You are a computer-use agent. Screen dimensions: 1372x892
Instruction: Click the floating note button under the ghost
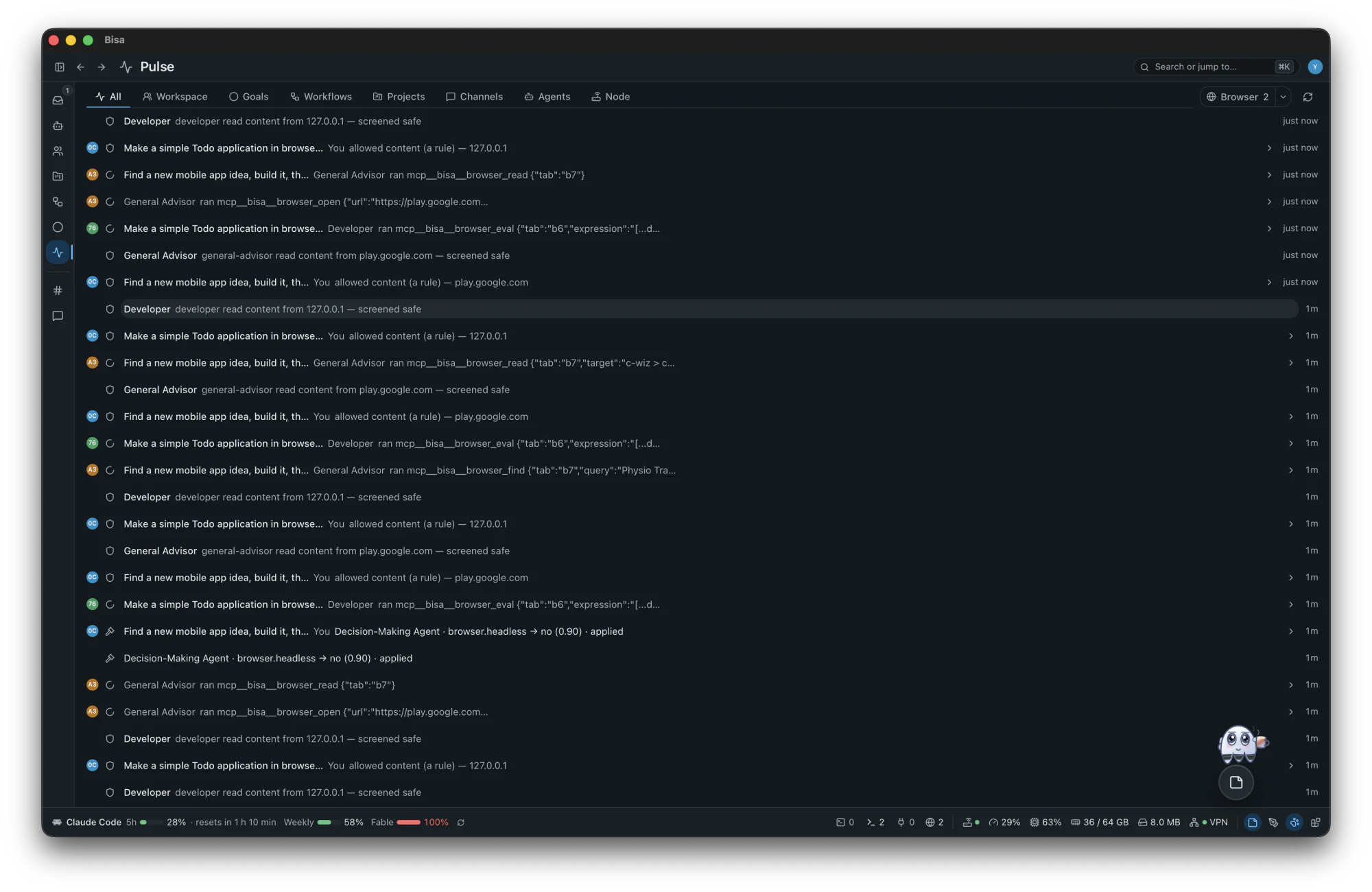tap(1236, 782)
